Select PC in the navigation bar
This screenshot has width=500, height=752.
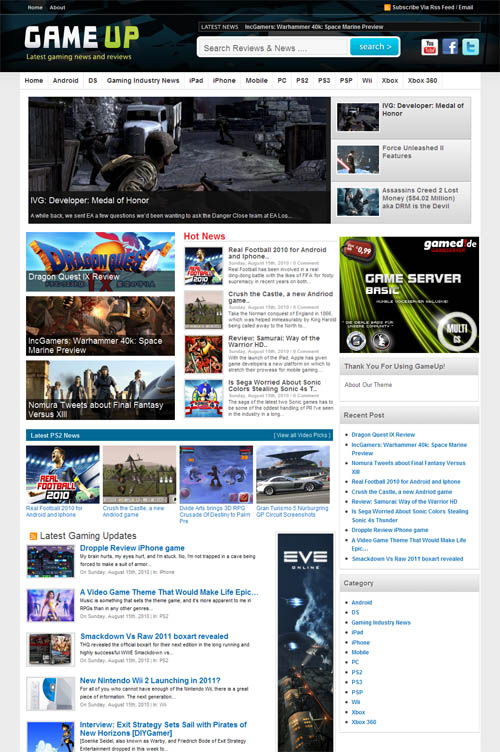coord(282,81)
